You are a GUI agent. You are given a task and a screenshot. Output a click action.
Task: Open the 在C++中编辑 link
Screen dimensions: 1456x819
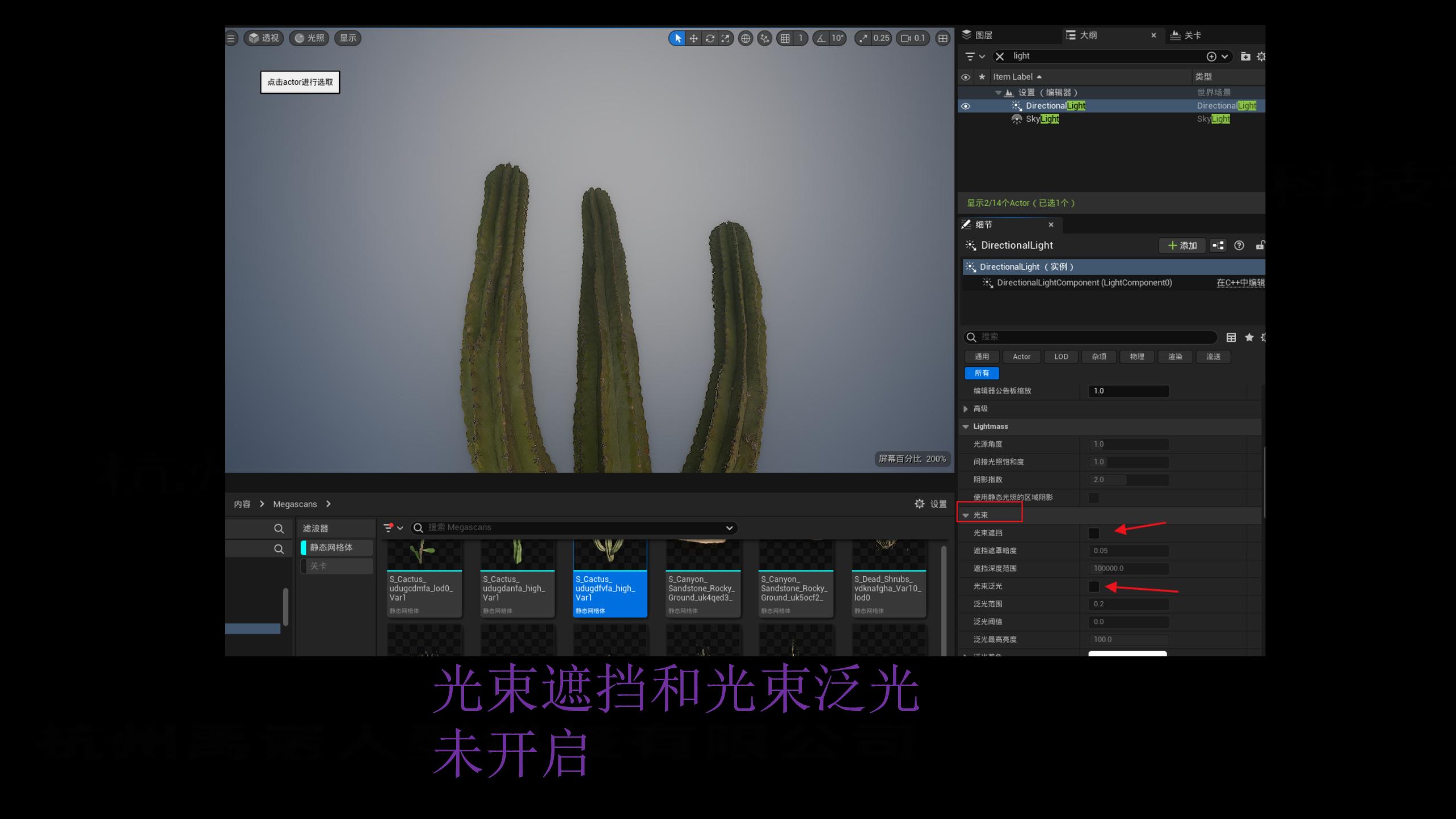tap(1240, 283)
